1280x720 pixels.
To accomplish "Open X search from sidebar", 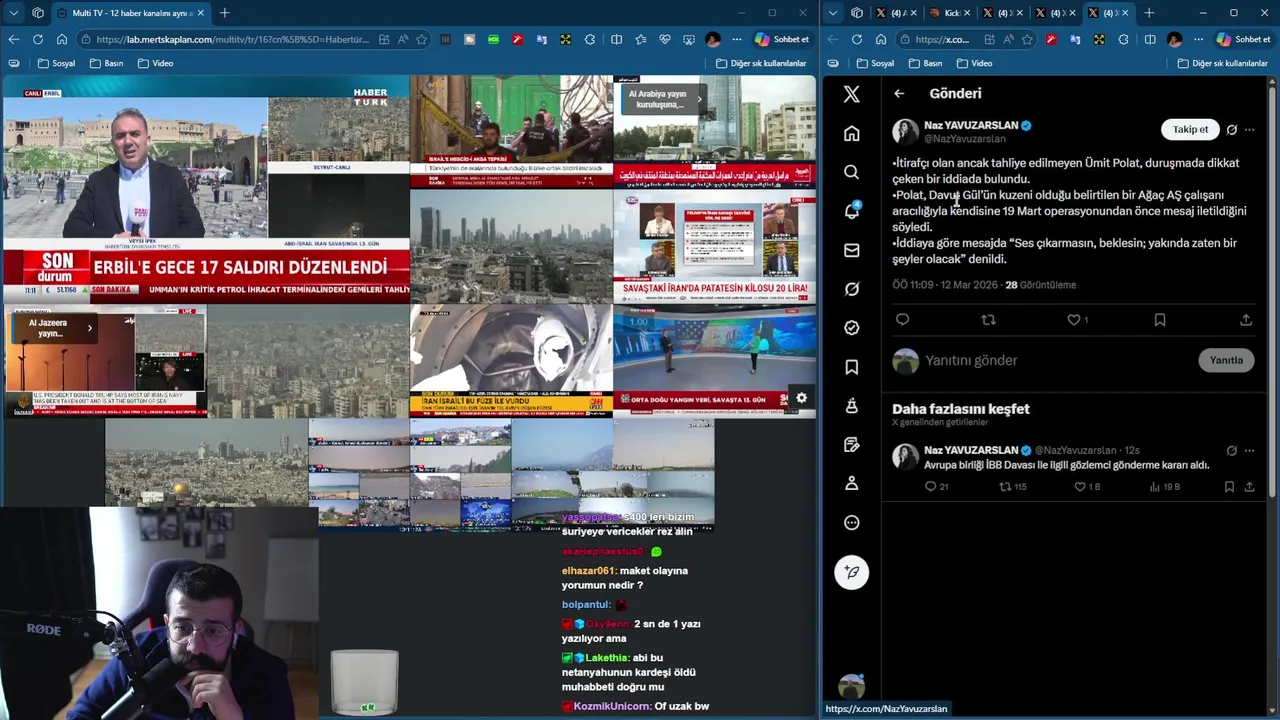I will pyautogui.click(x=851, y=172).
